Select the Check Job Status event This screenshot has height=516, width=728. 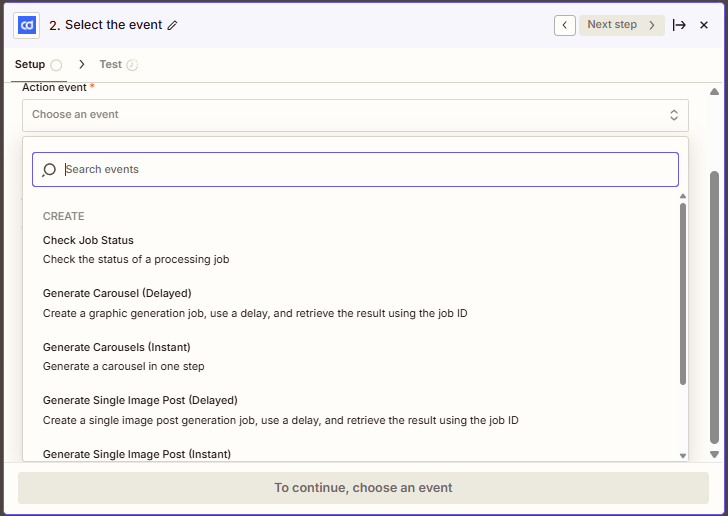(88, 240)
